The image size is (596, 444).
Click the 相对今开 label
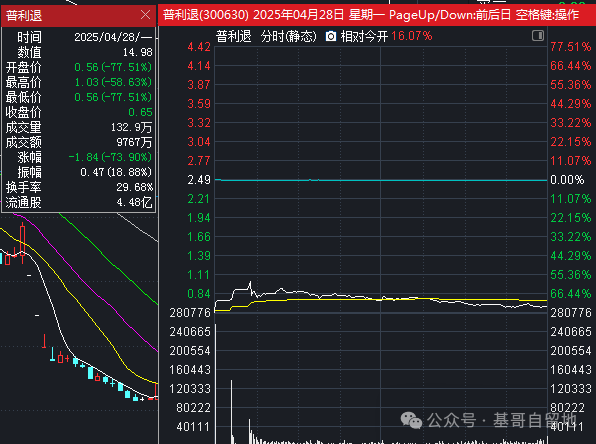(x=364, y=36)
